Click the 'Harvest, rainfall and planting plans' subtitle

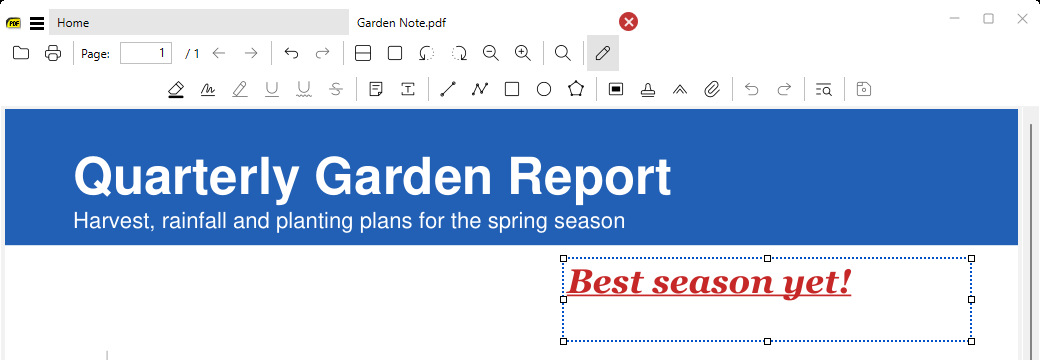349,221
